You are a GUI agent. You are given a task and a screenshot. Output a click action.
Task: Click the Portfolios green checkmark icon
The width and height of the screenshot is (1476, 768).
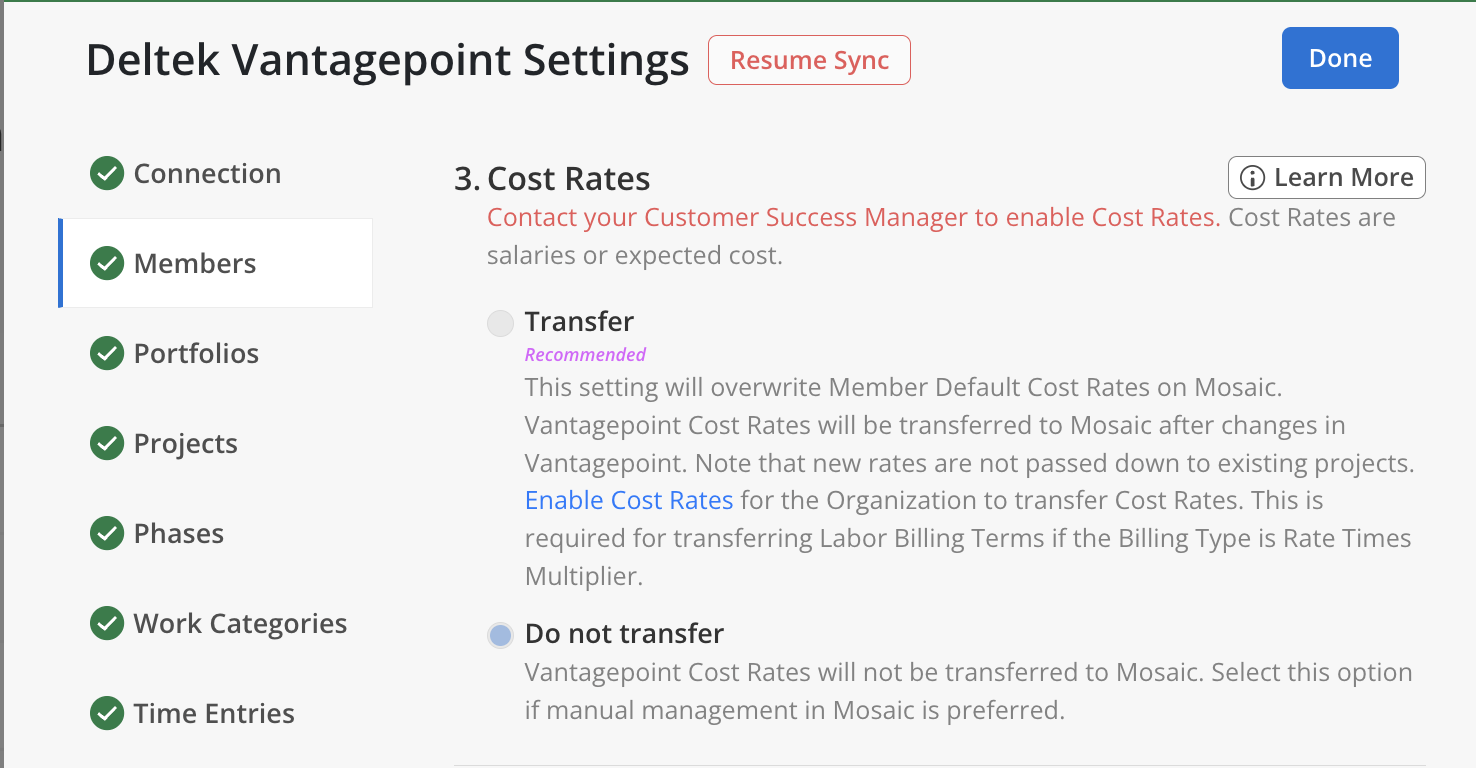pos(107,354)
